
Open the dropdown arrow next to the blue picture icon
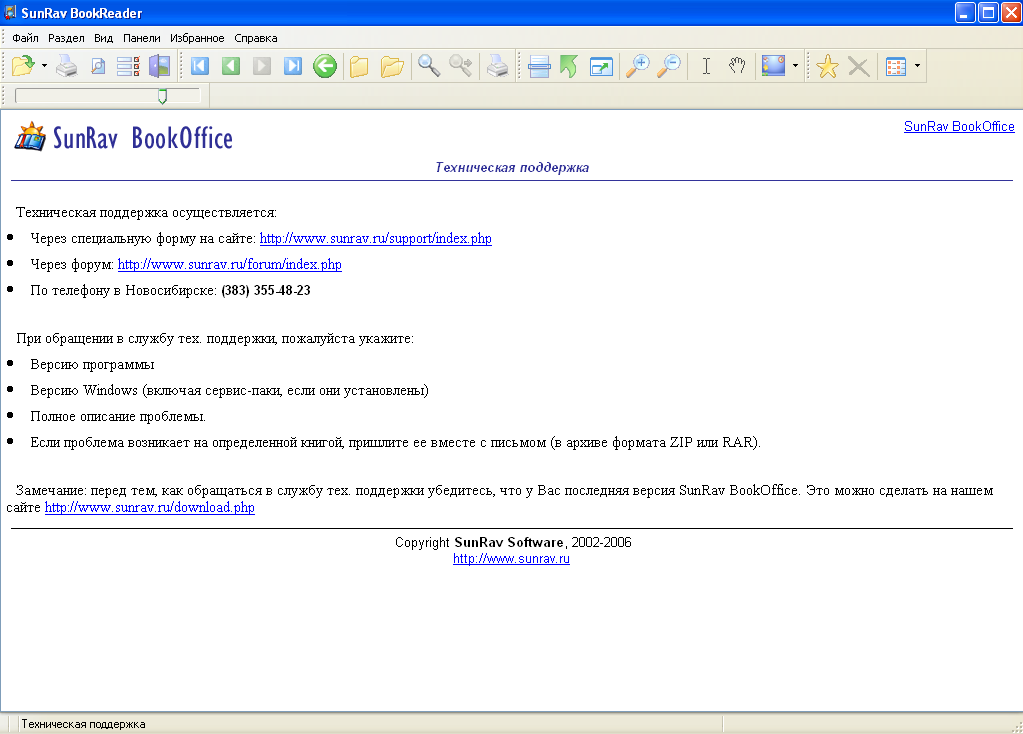click(795, 66)
